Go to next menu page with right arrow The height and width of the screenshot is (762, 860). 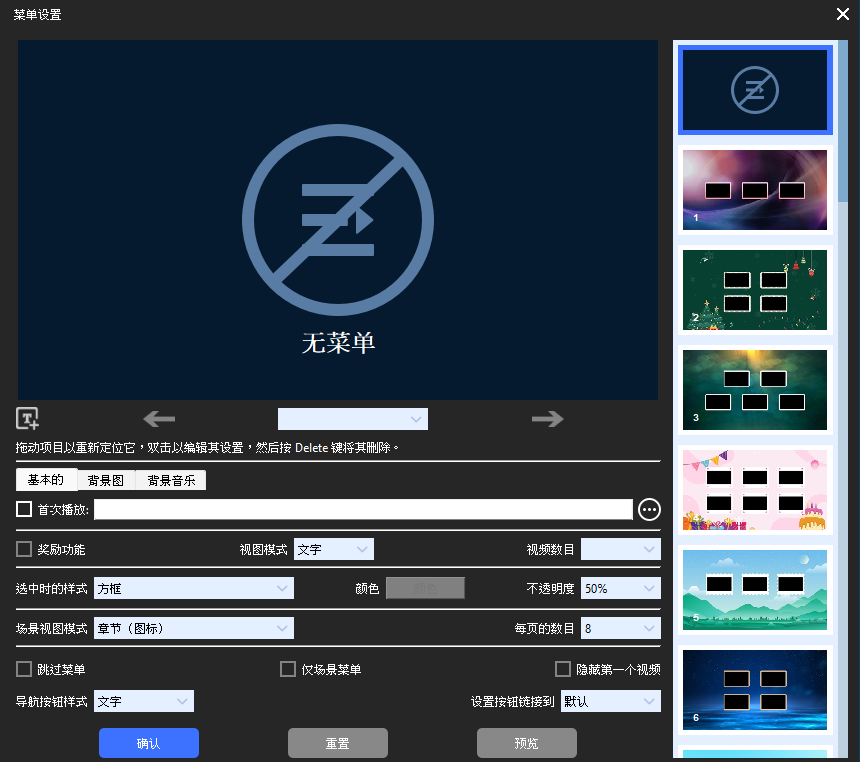(x=547, y=419)
